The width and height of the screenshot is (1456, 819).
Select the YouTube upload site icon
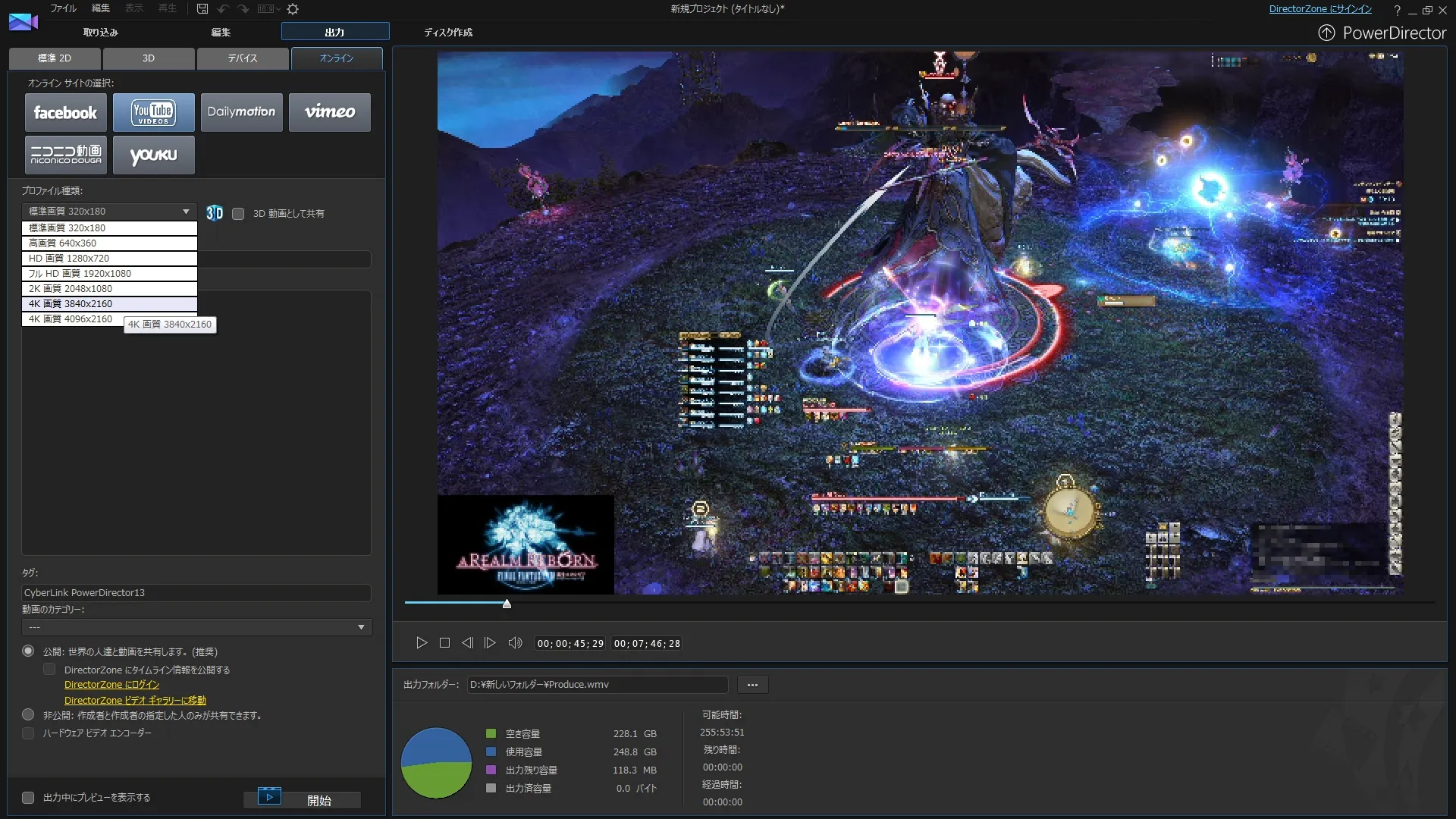coord(154,112)
